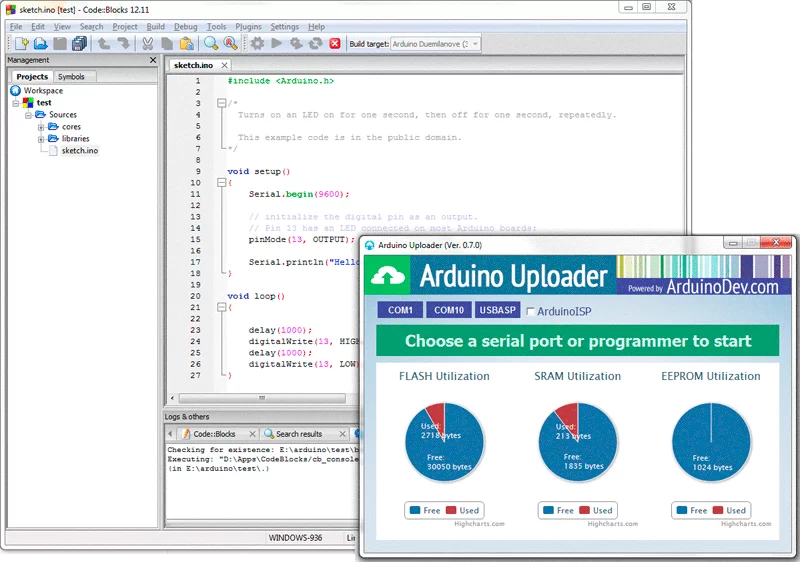800x562 pixels.
Task: Click the Workspace globe icon
Action: pyautogui.click(x=15, y=91)
